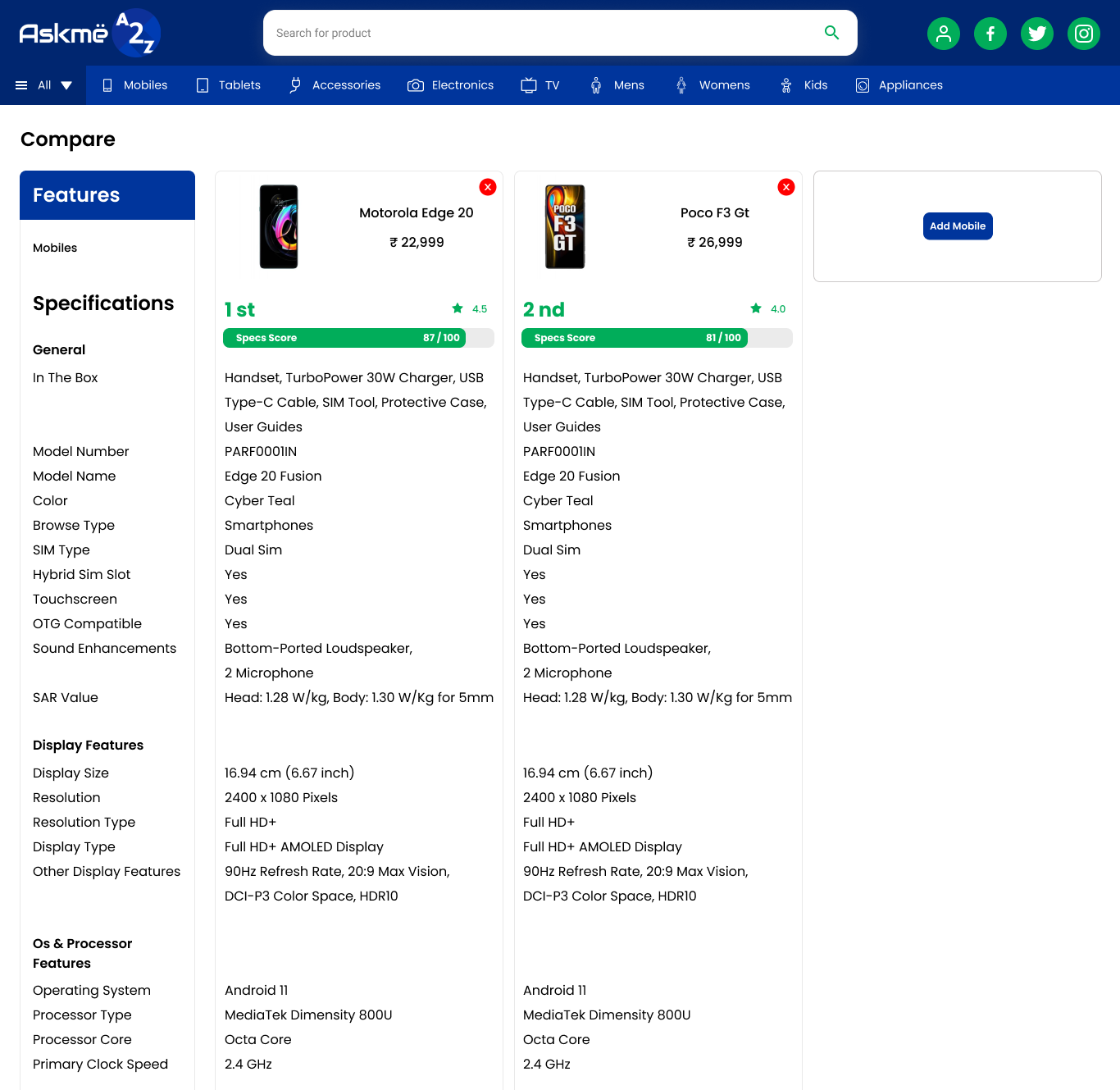
Task: Open the Tablets menu item
Action: [x=239, y=85]
